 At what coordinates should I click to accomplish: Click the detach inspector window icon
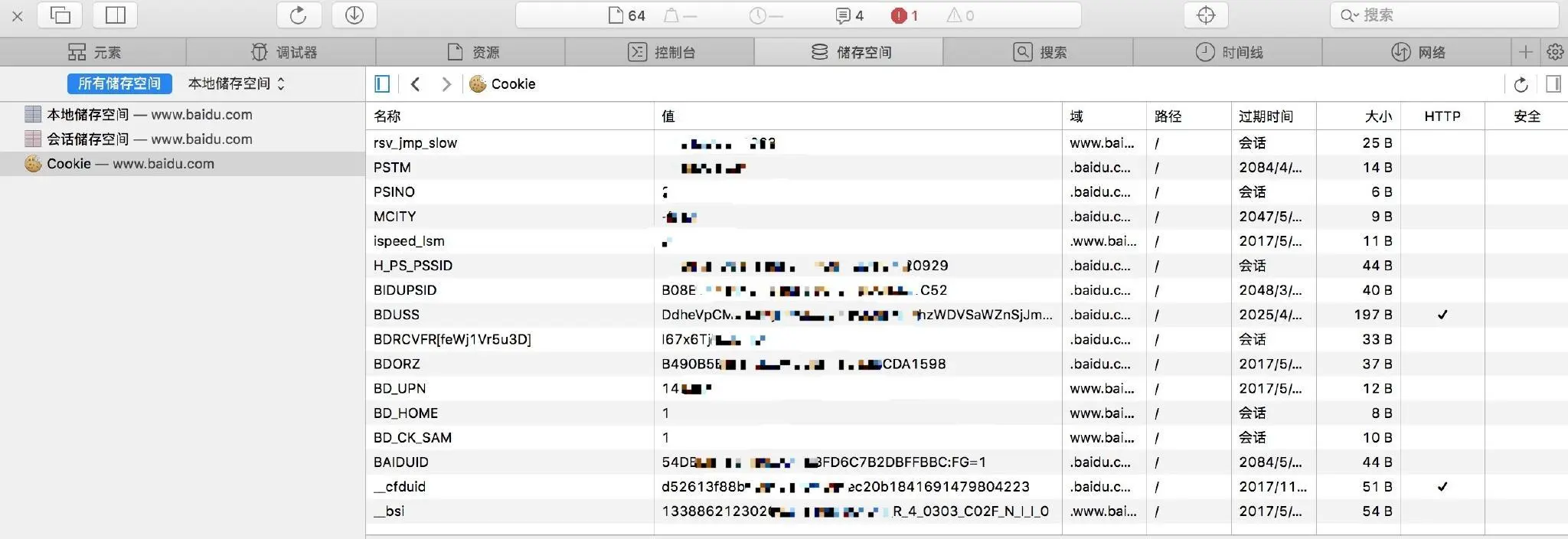(x=60, y=15)
